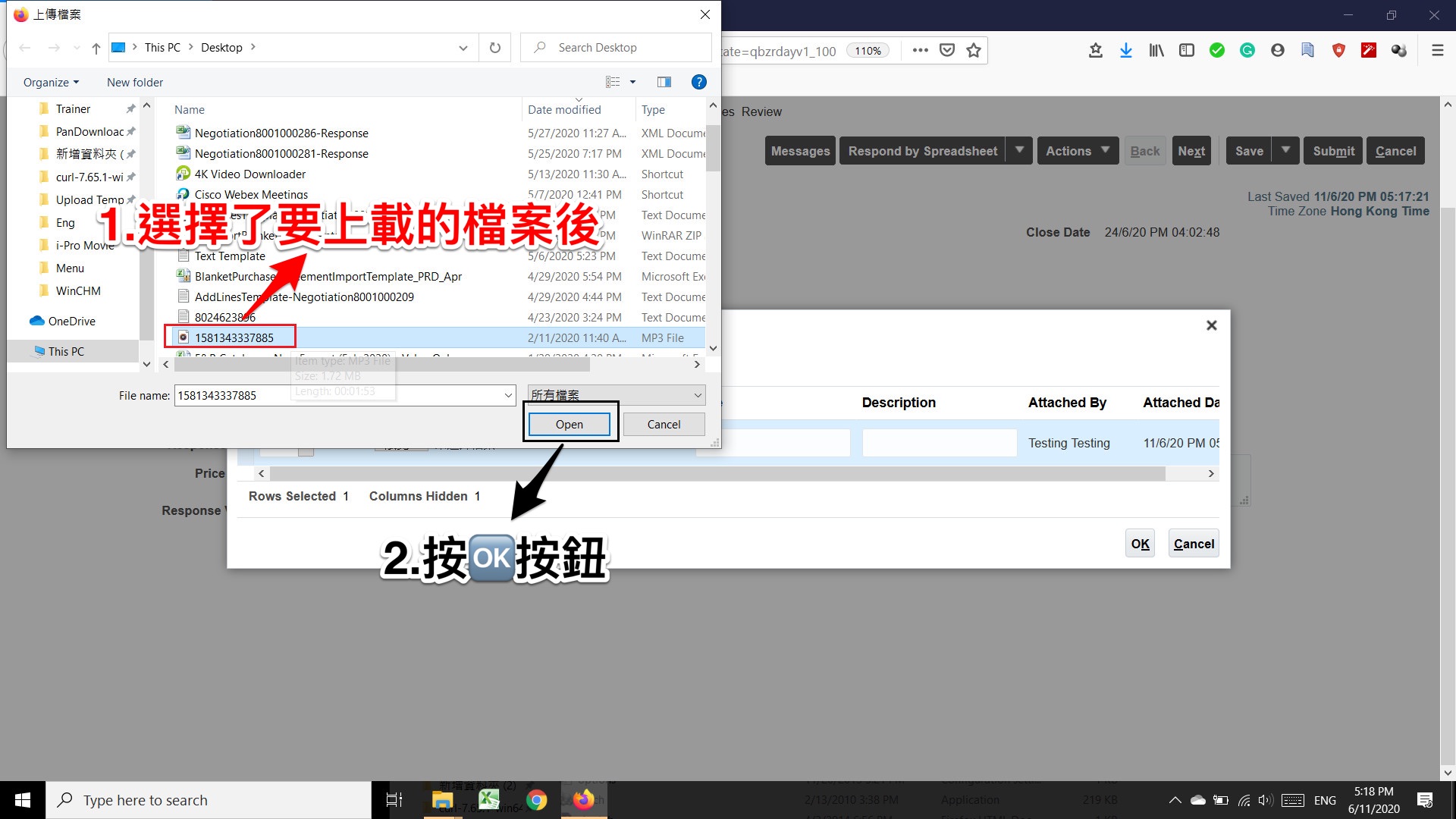
Task: Click OK in the attachments dialog
Action: point(1140,543)
